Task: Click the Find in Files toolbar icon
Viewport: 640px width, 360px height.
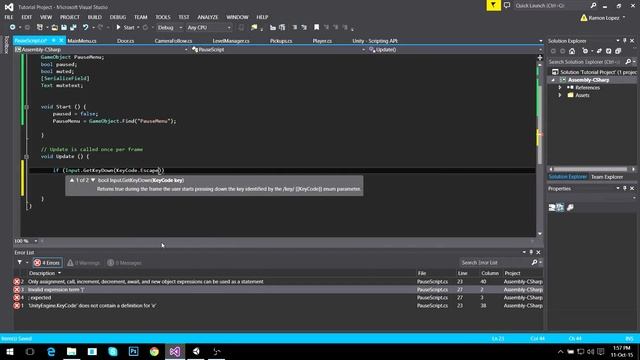Action: click(254, 27)
